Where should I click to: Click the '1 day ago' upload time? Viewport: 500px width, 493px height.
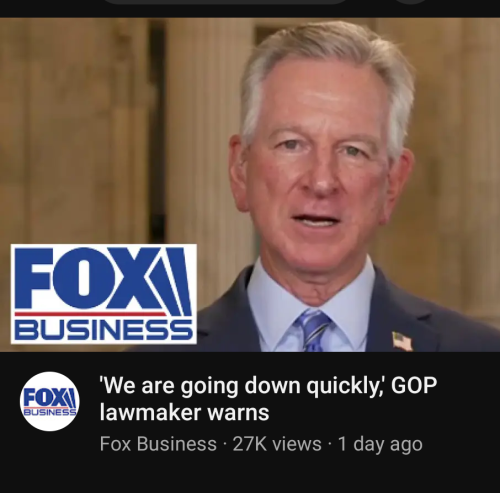(380, 444)
